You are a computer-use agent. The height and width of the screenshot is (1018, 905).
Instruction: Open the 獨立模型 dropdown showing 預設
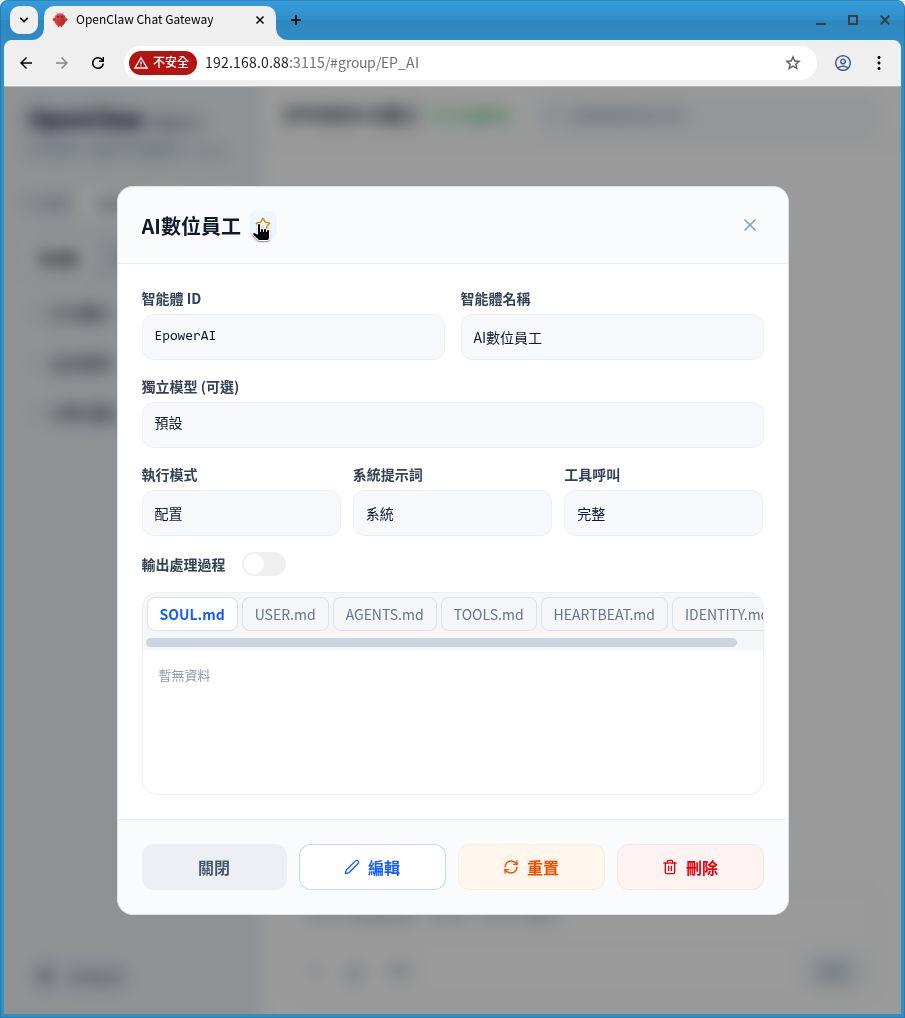click(x=452, y=425)
